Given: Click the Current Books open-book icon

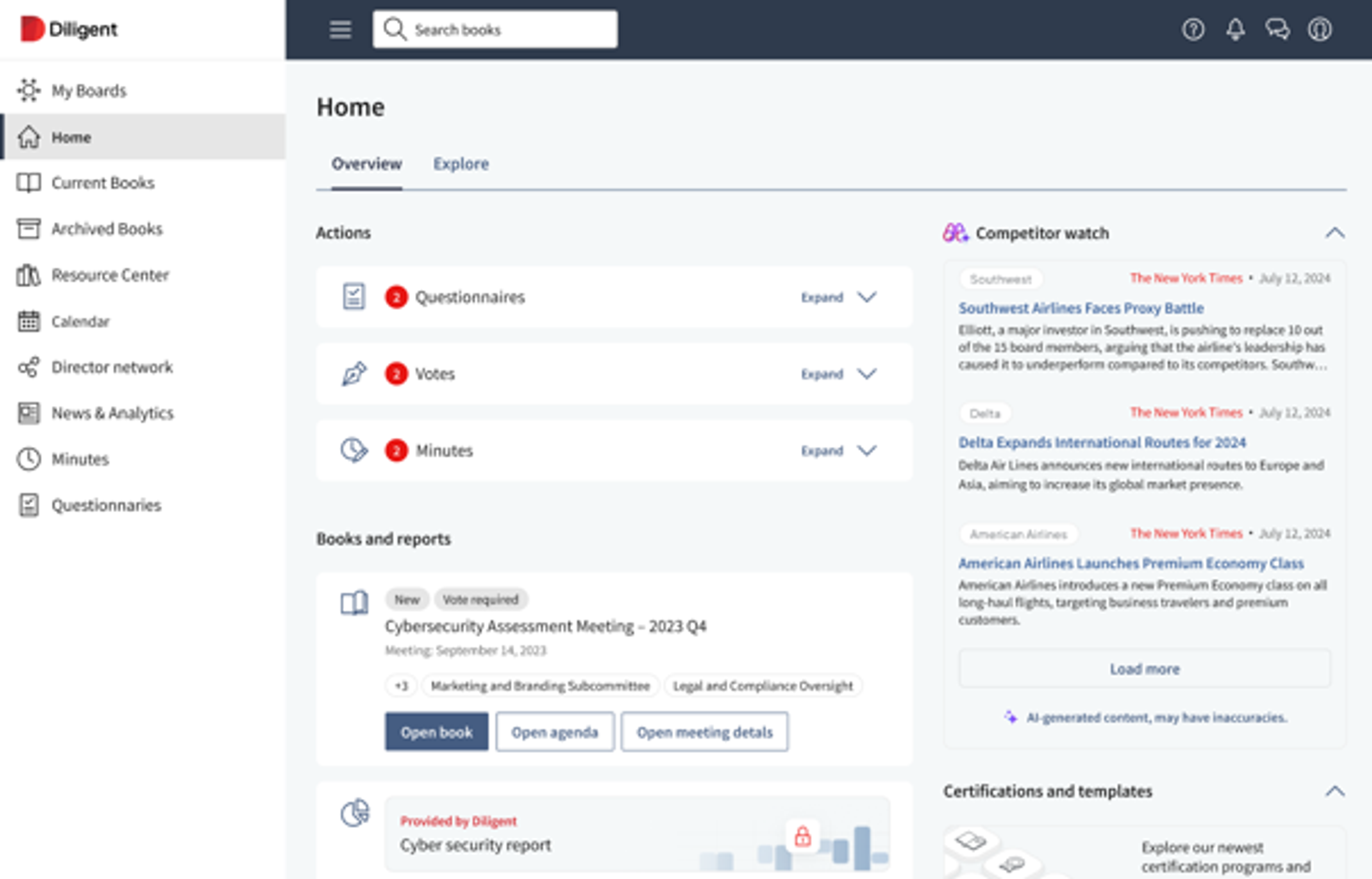Looking at the screenshot, I should click(29, 183).
